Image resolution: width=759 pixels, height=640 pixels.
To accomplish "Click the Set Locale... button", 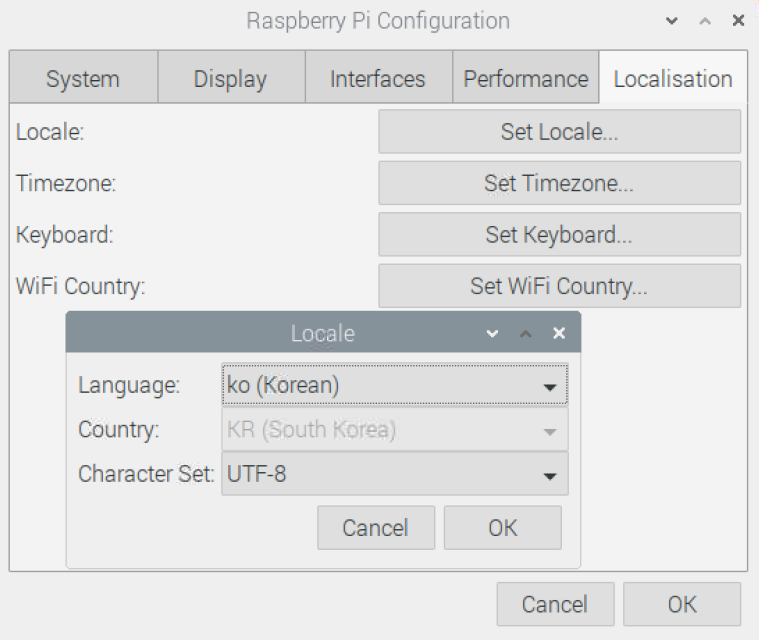I will point(560,132).
